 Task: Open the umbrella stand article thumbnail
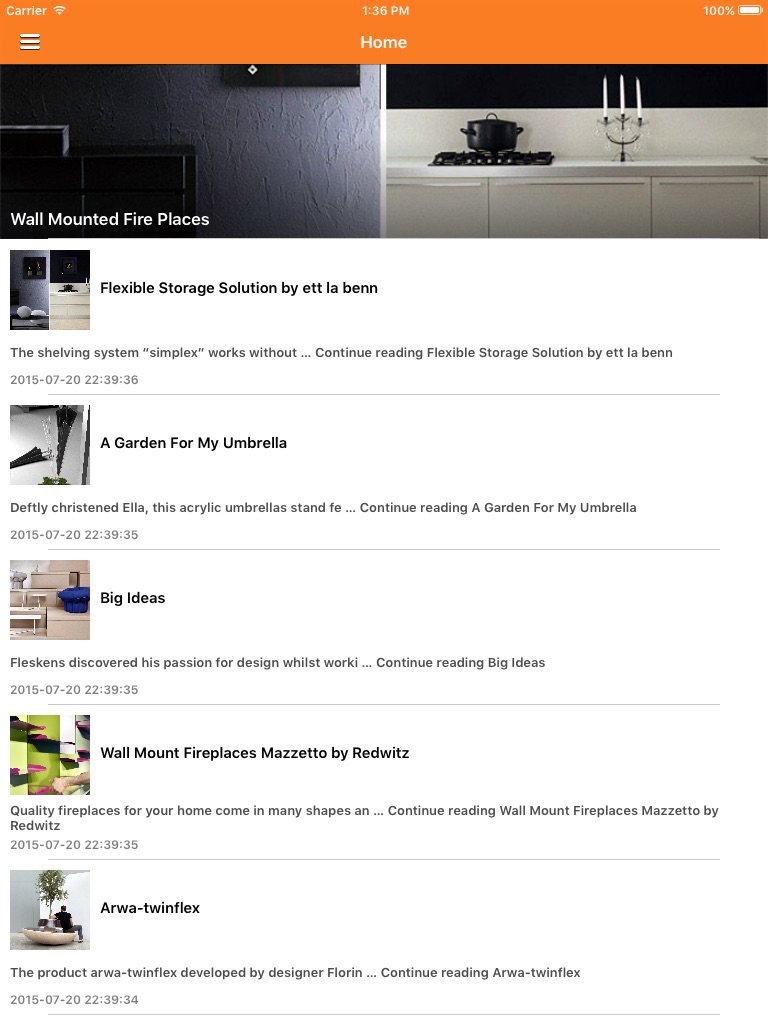pos(50,445)
